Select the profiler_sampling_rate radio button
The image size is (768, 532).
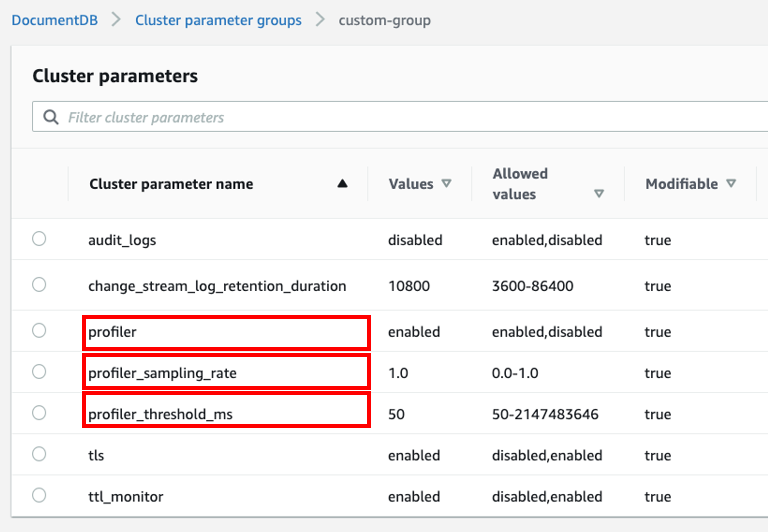[x=39, y=372]
